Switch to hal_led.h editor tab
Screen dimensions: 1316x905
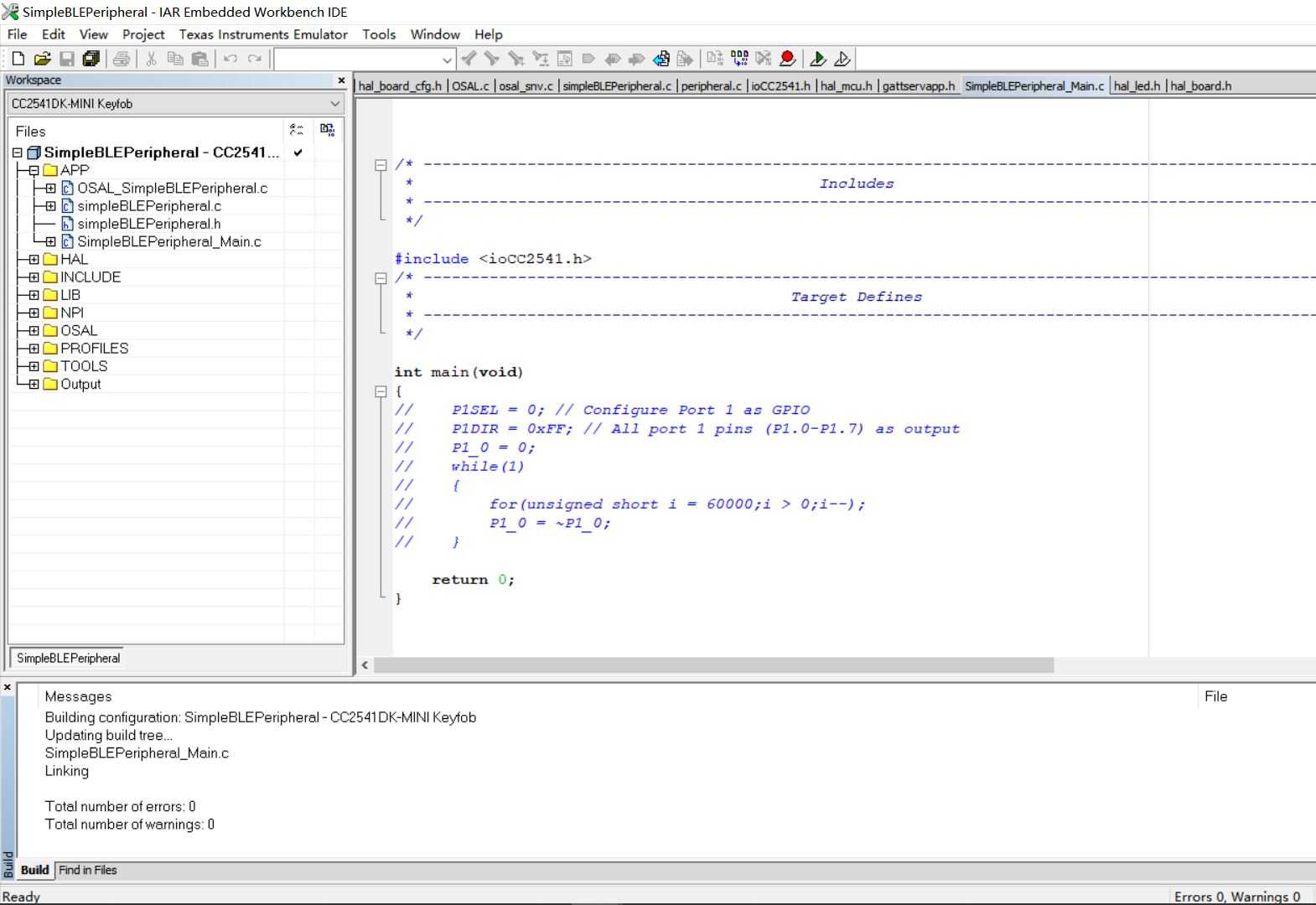(x=1137, y=85)
